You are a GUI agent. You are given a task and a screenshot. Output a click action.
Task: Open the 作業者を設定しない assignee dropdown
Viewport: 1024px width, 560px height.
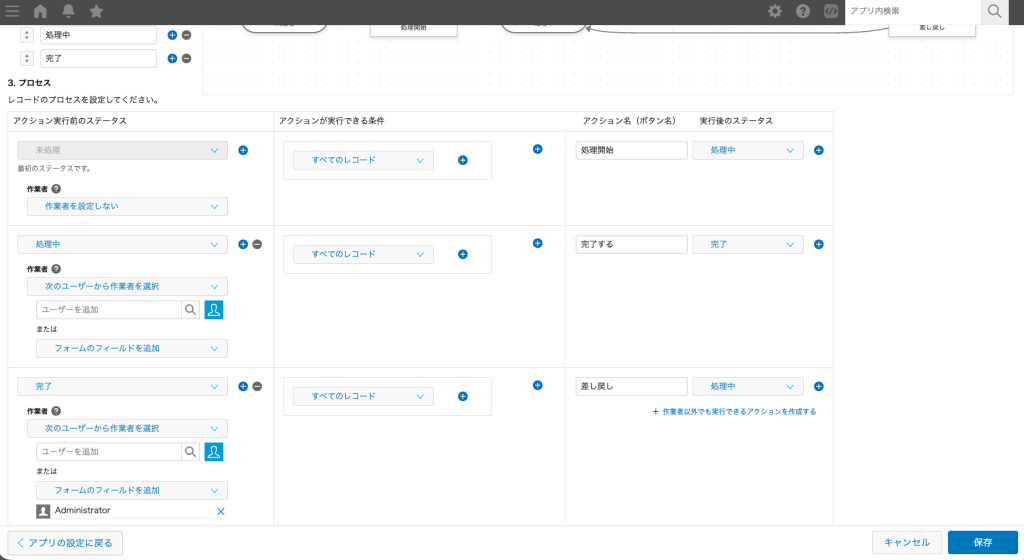(127, 206)
